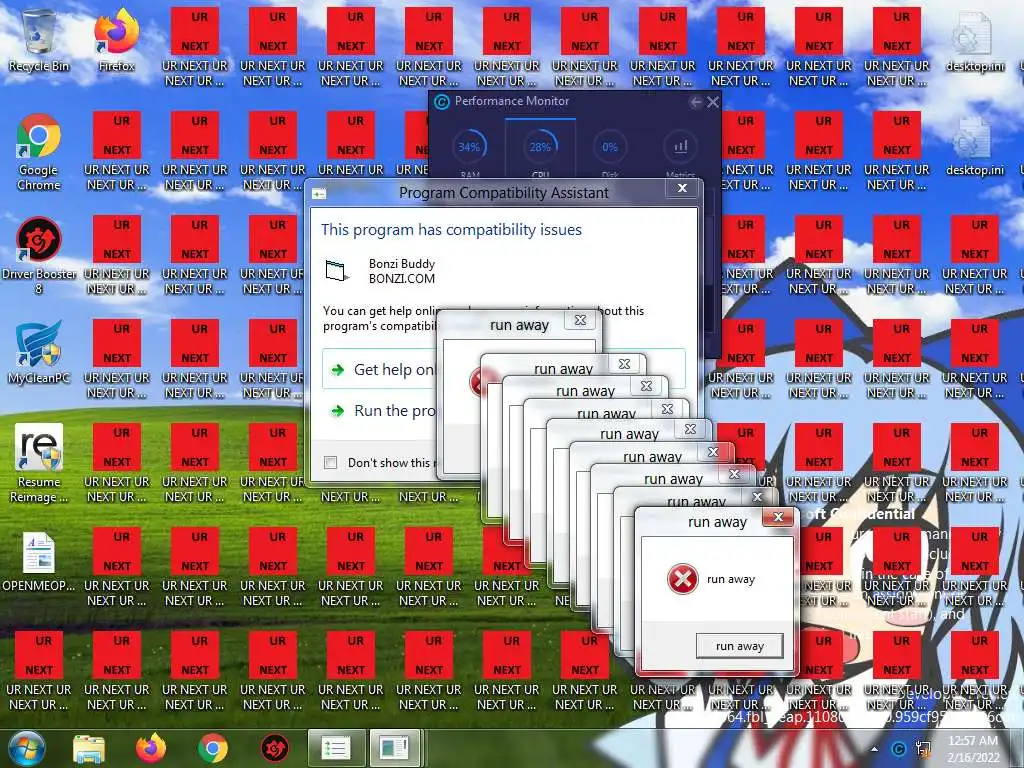The image size is (1024, 768).
Task: Close the frontmost 'run away' dialog
Action: (x=778, y=517)
